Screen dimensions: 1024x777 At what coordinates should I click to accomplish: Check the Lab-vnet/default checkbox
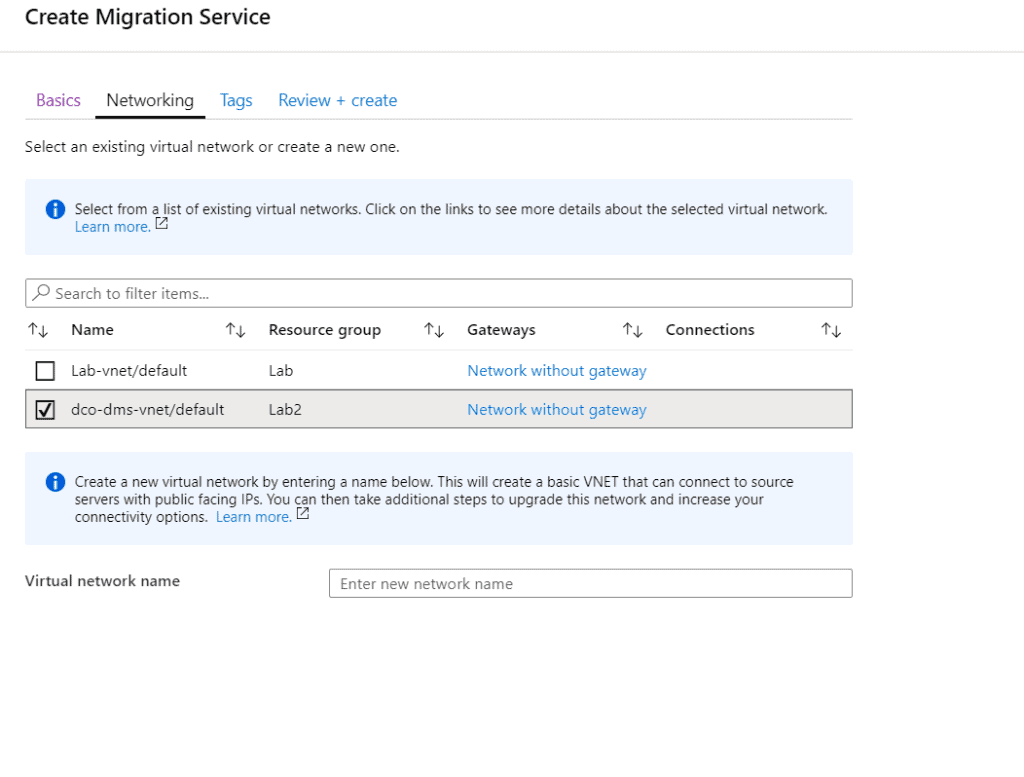pos(45,371)
